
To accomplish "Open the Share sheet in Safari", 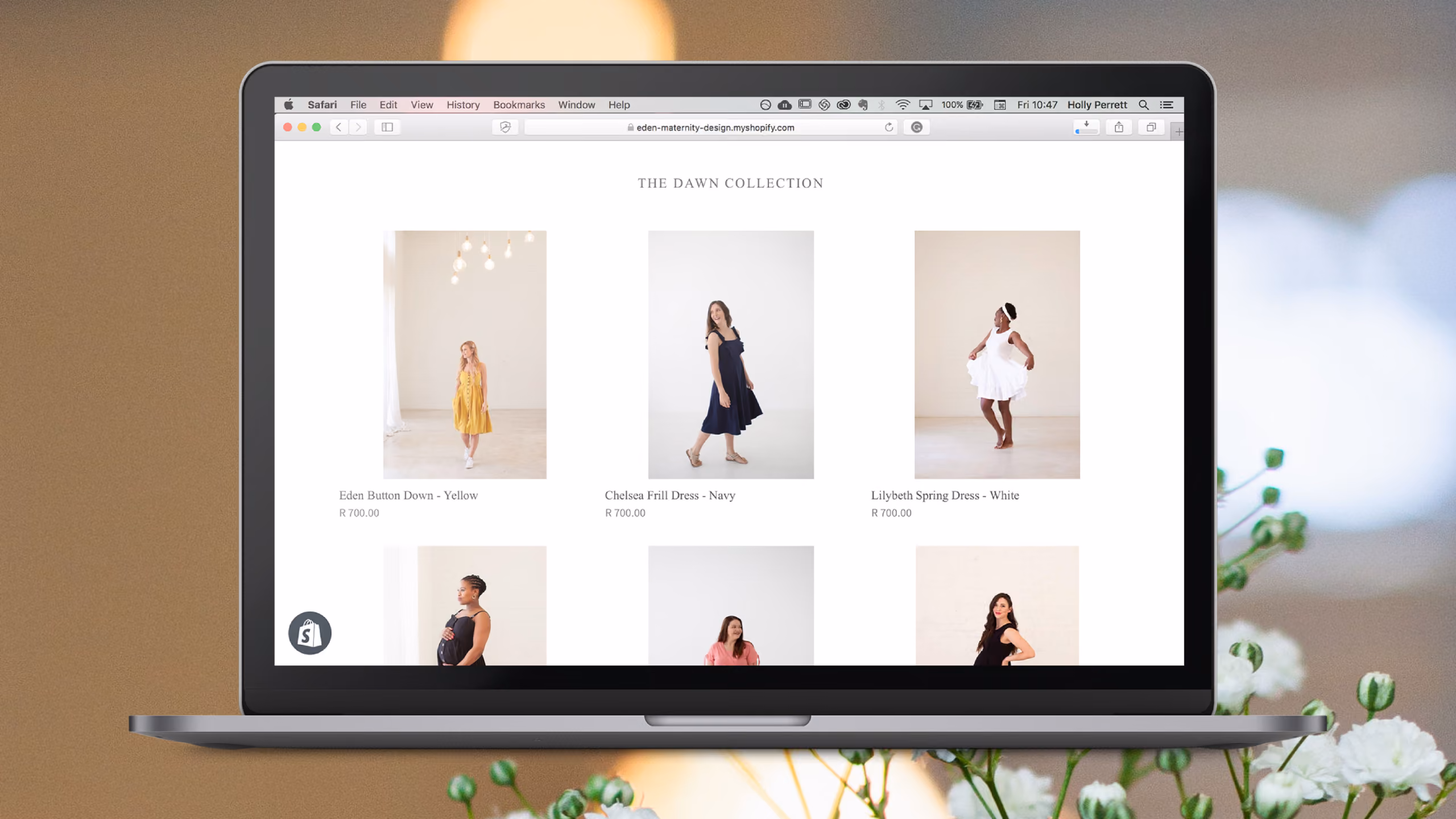I will click(x=1119, y=127).
